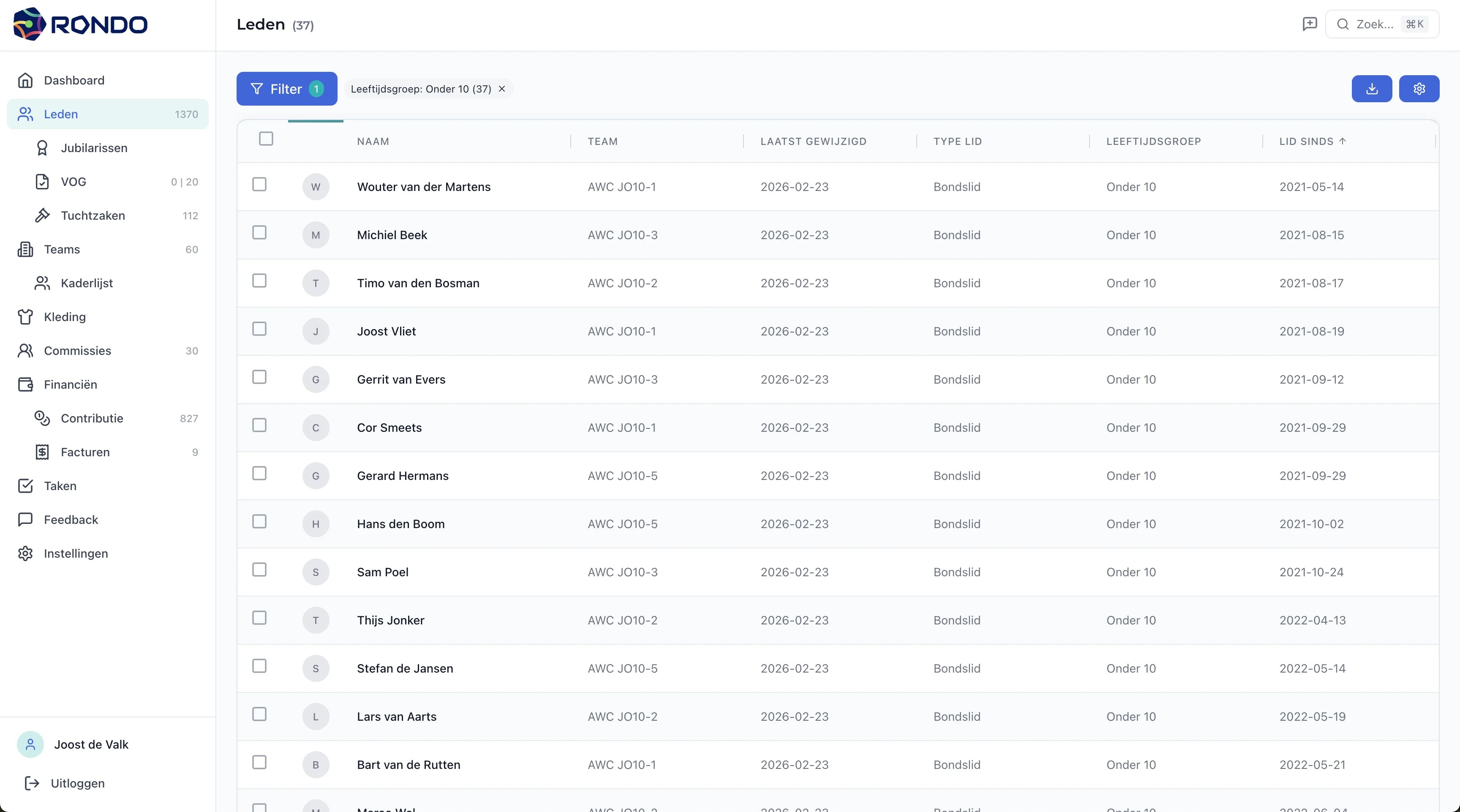Sort by Naam column header

pyautogui.click(x=373, y=142)
